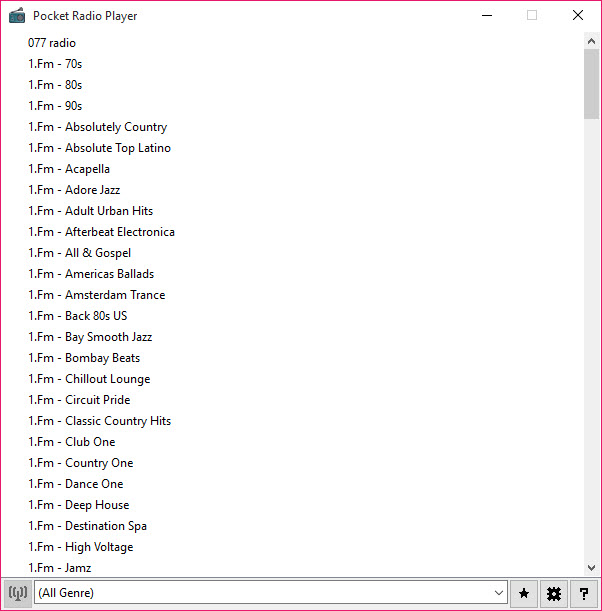The height and width of the screenshot is (611, 602).
Task: Select 1.Fm - Afterbeat Electronica
Action: pyautogui.click(x=101, y=232)
